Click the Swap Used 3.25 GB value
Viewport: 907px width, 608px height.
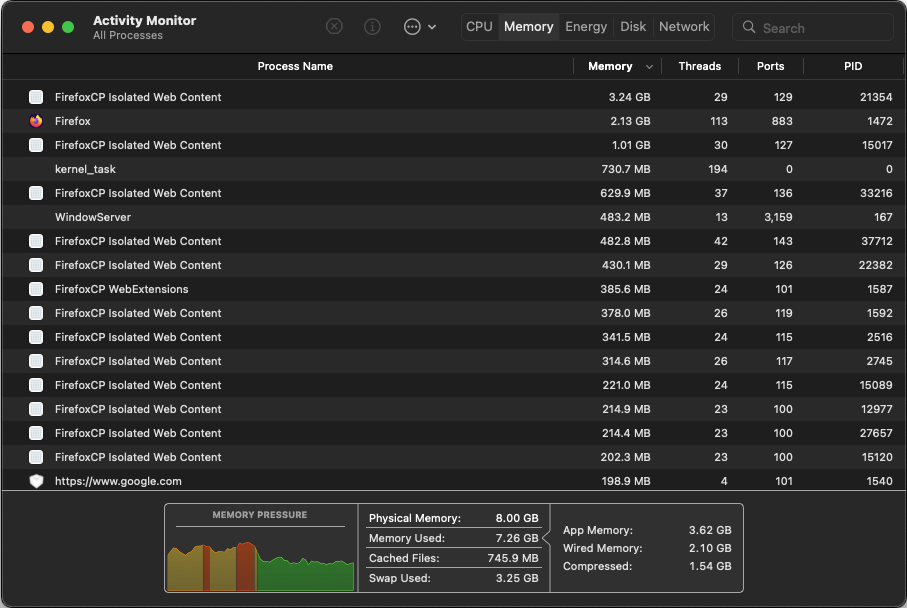517,578
